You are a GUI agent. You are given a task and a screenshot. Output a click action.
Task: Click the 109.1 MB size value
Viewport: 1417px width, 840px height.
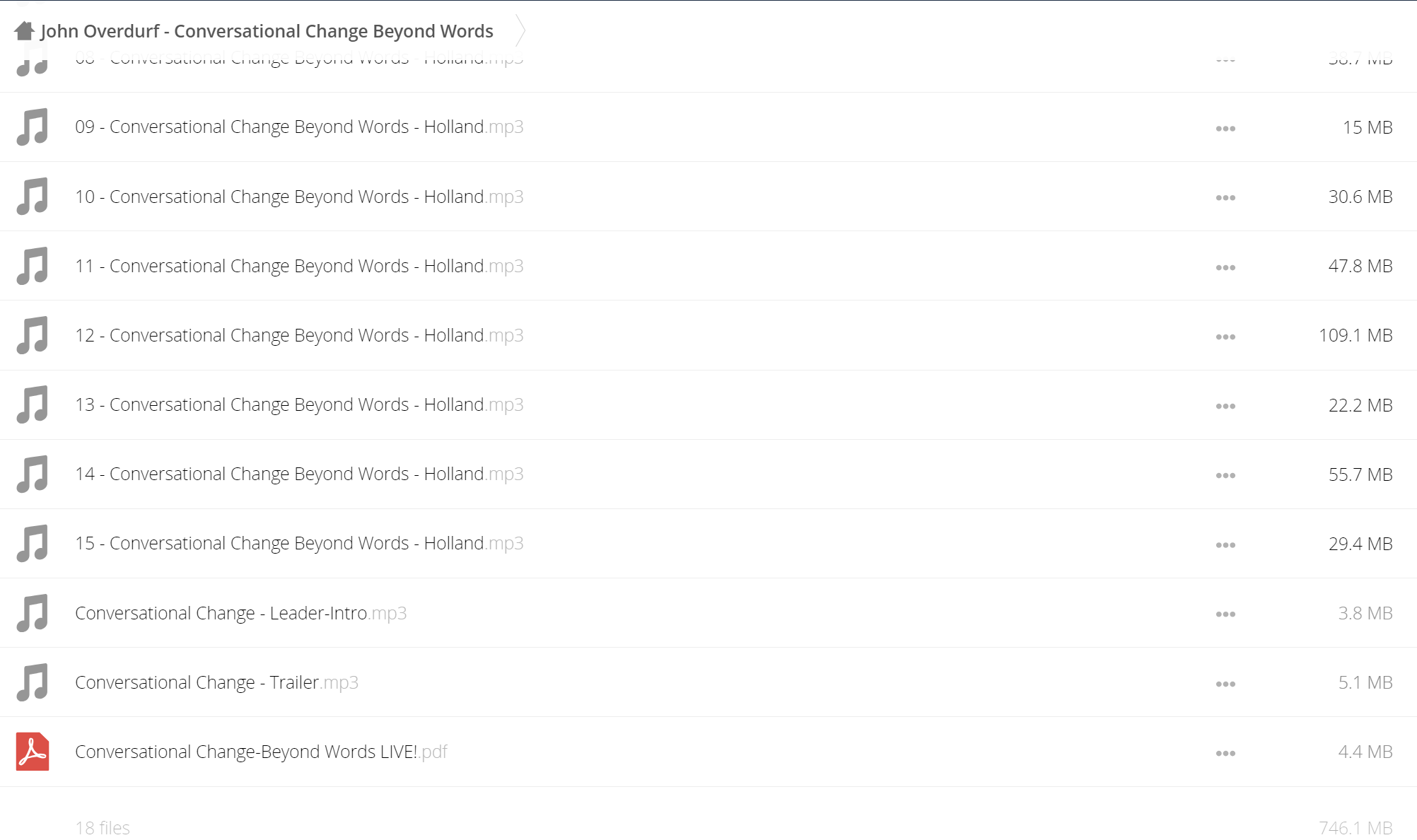point(1355,335)
